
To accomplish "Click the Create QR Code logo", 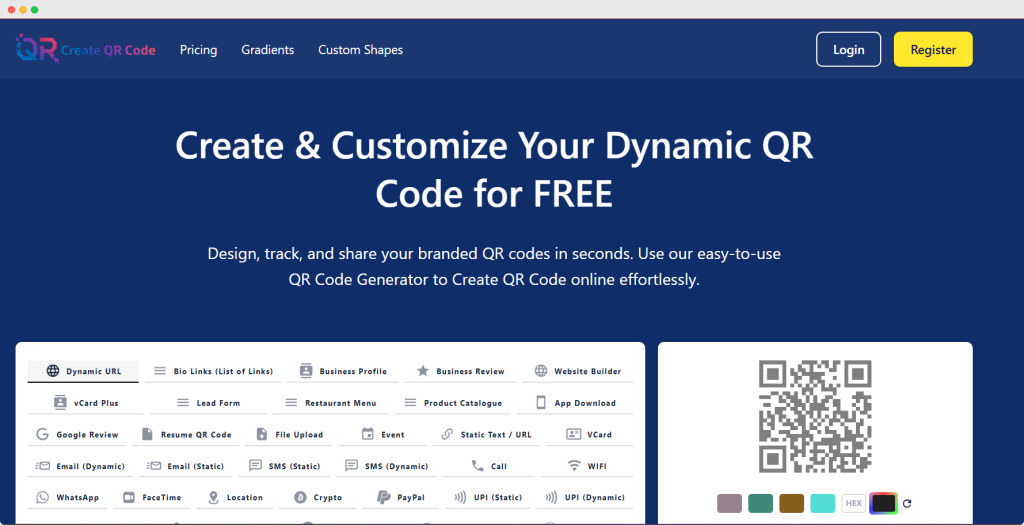I will click(86, 49).
